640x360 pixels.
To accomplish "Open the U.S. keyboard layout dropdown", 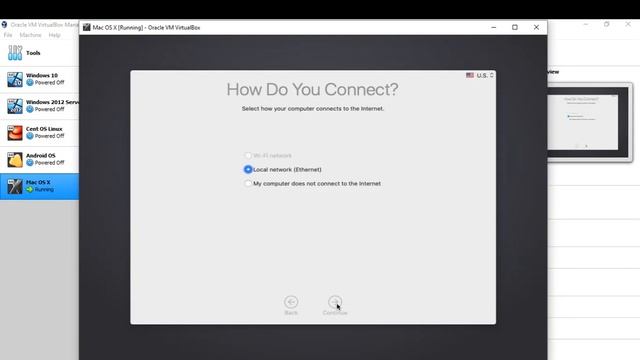I will click(x=485, y=75).
